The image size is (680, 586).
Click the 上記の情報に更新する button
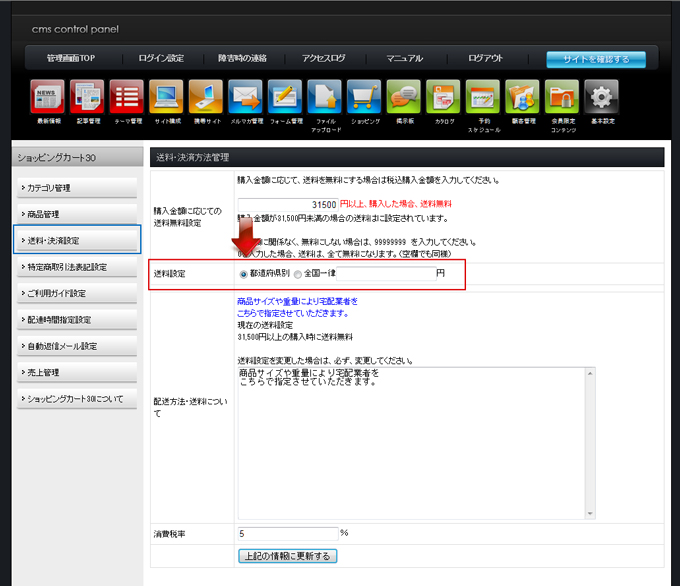(287, 555)
